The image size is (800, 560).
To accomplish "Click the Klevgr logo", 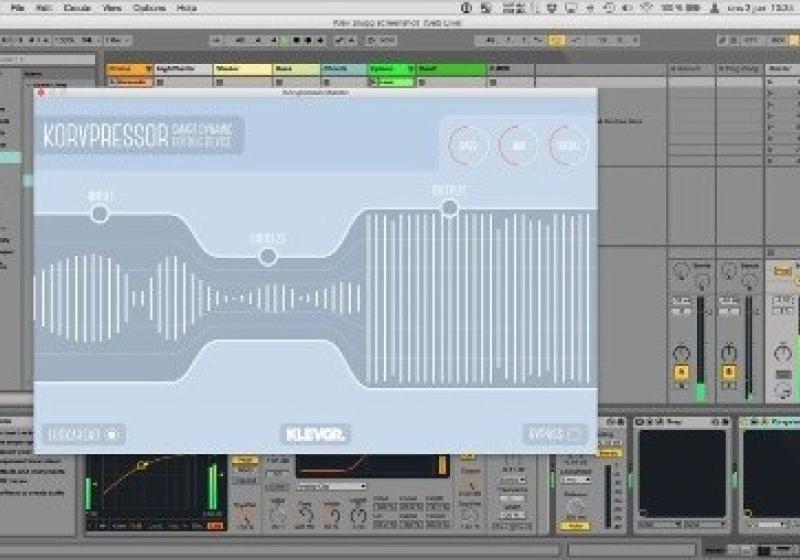I will point(315,434).
